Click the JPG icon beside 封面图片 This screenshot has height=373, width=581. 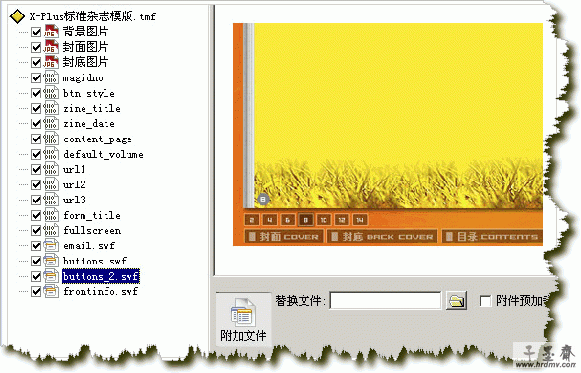(x=51, y=47)
